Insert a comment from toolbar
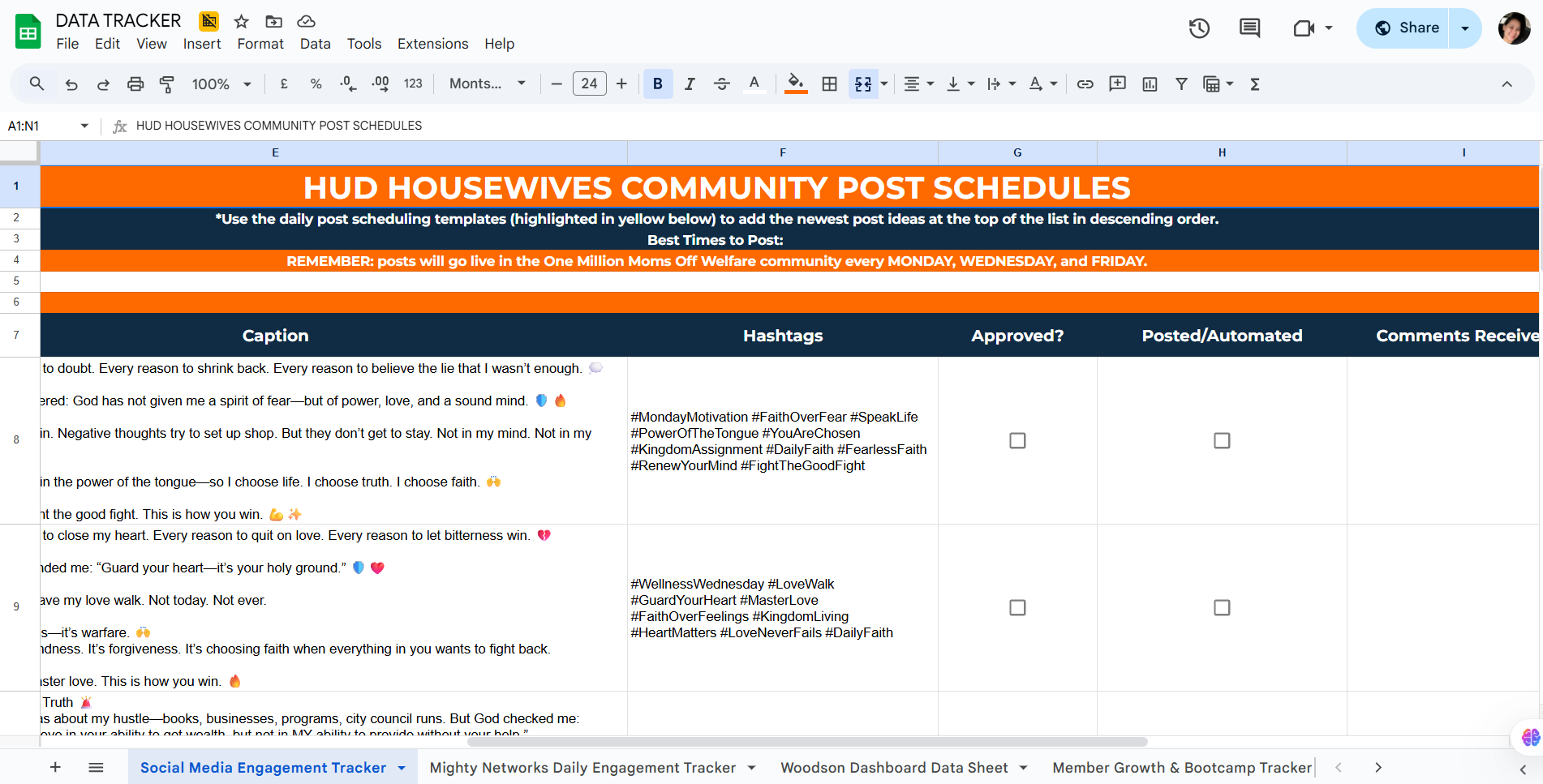This screenshot has width=1543, height=784. [1117, 84]
